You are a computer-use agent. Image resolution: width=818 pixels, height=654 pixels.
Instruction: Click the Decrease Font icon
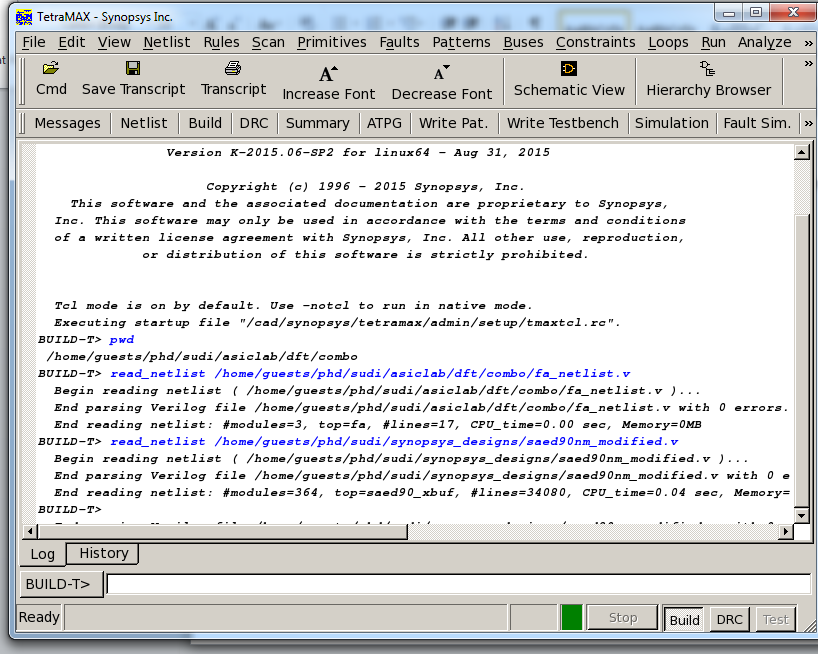(441, 74)
